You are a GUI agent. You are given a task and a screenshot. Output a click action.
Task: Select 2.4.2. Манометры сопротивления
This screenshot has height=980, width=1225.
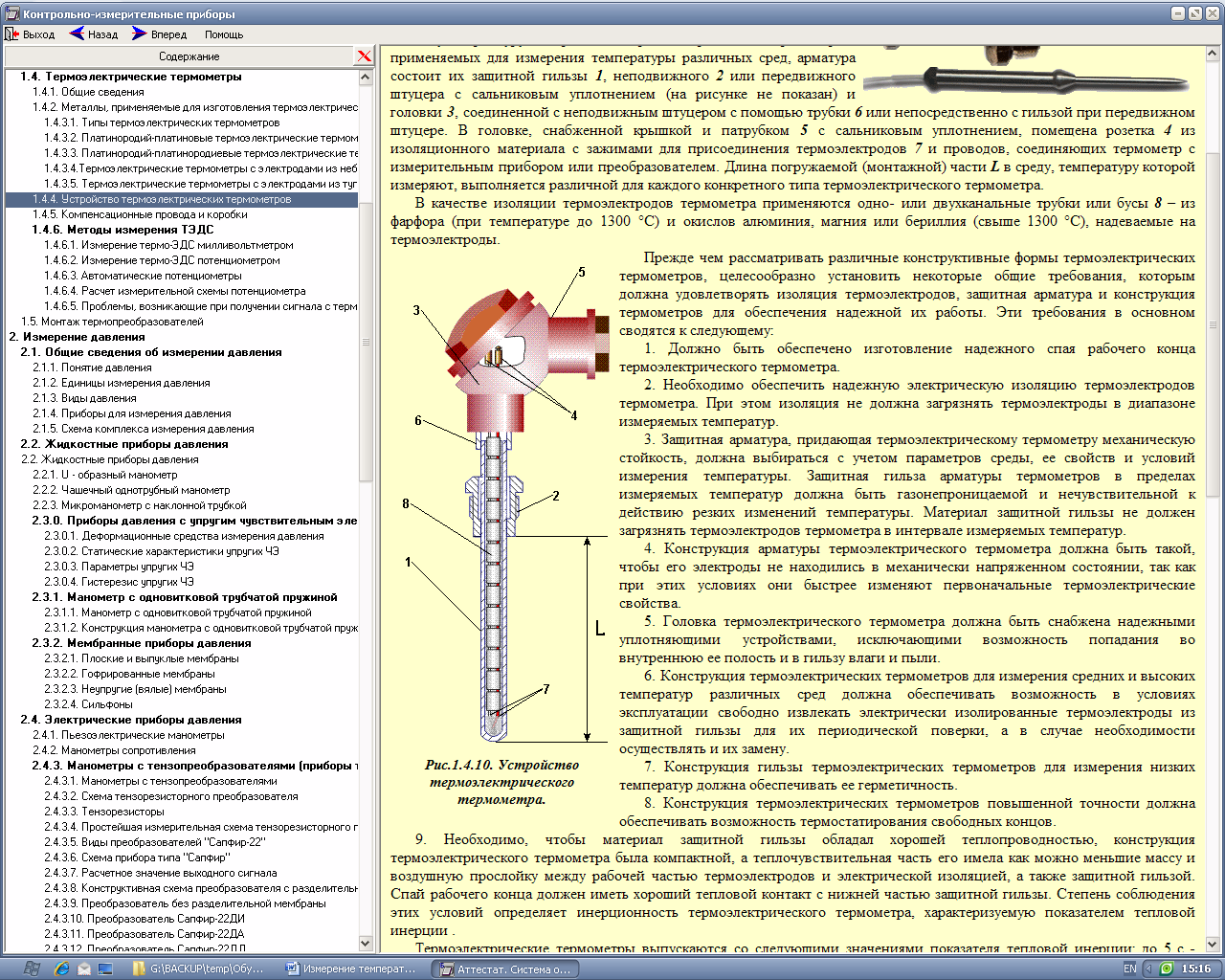tap(114, 750)
